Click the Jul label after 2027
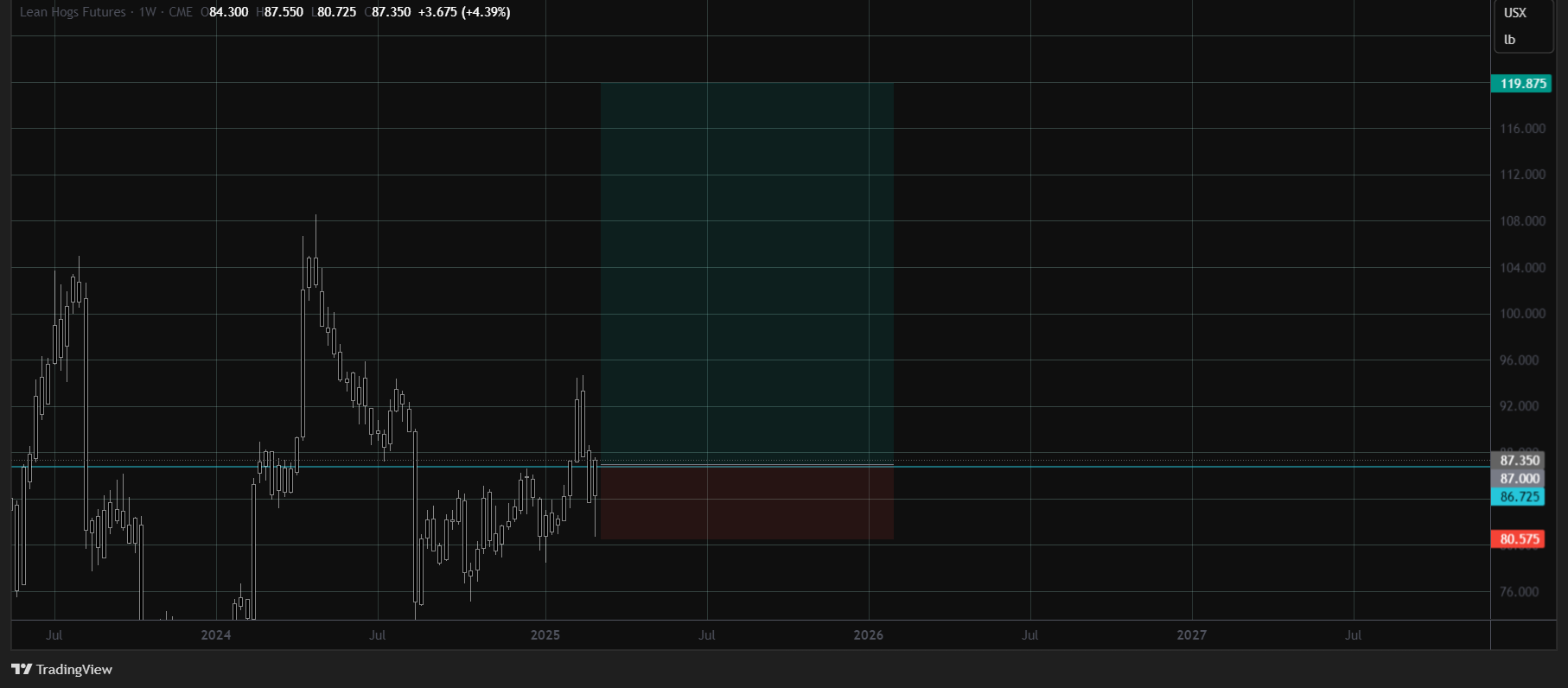 click(1354, 635)
